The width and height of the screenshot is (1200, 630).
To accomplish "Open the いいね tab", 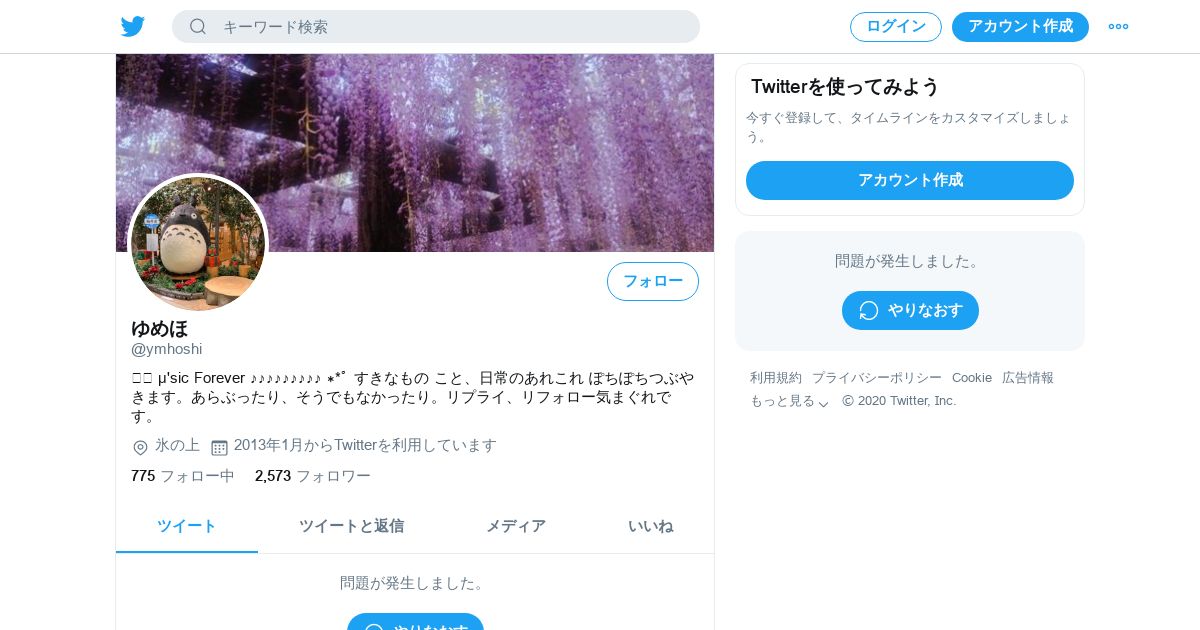I will click(x=650, y=526).
